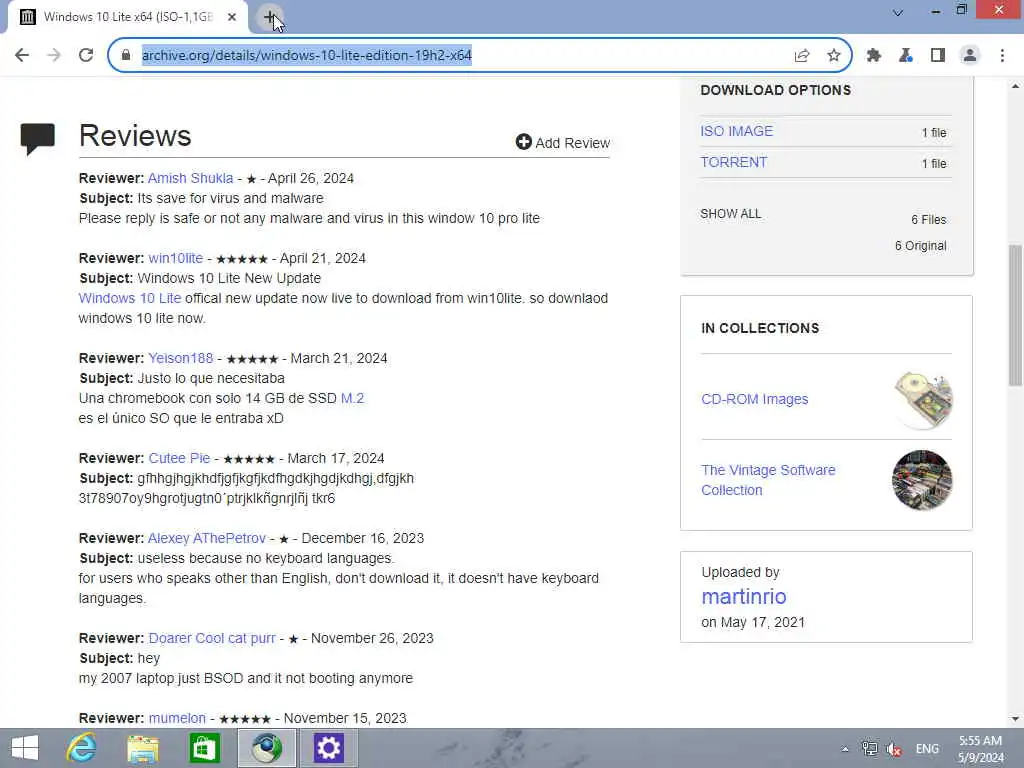Click the muted volume tray icon
Viewport: 1024px width, 768px height.
pyautogui.click(x=894, y=749)
